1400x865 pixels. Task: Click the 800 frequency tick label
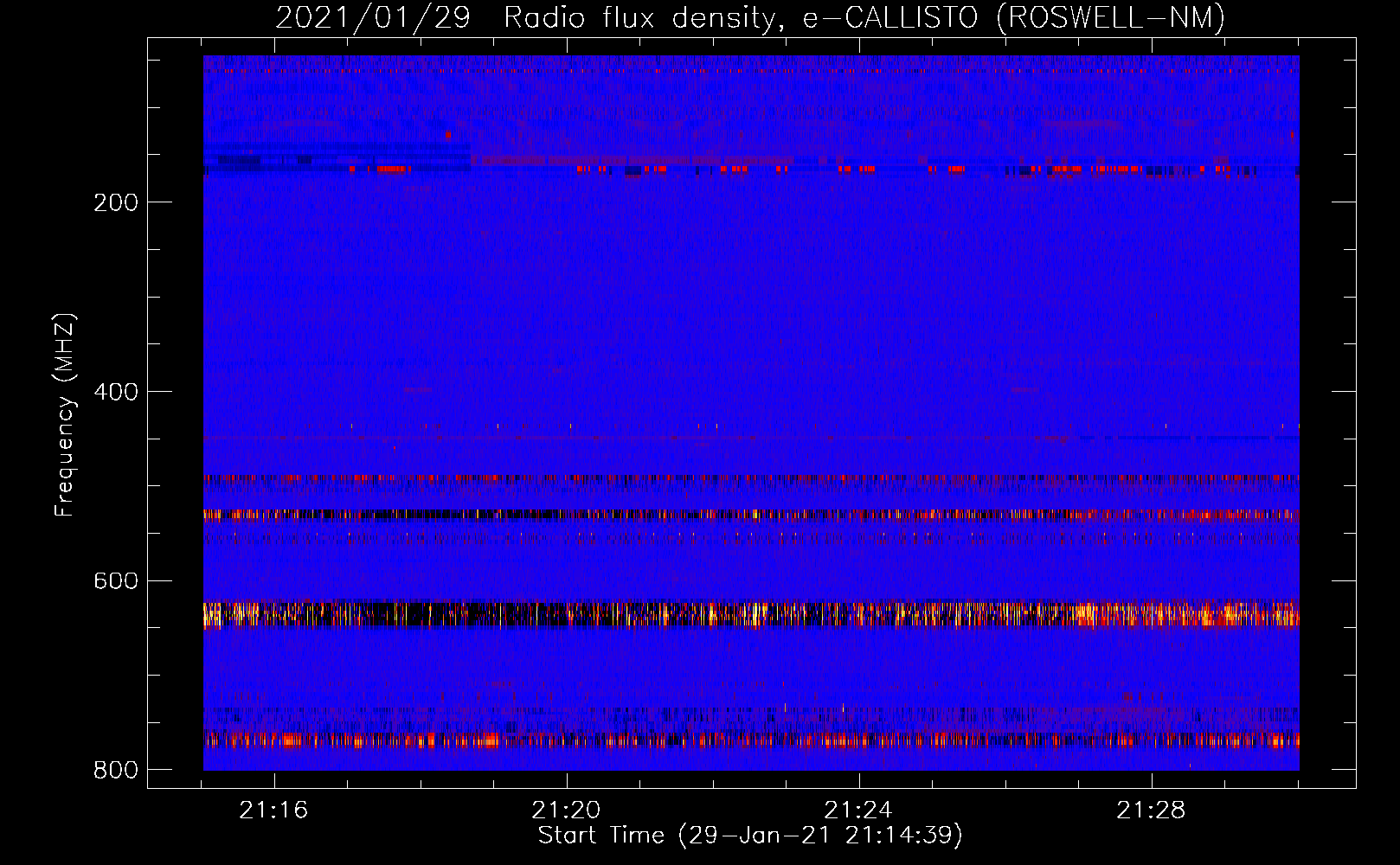116,770
